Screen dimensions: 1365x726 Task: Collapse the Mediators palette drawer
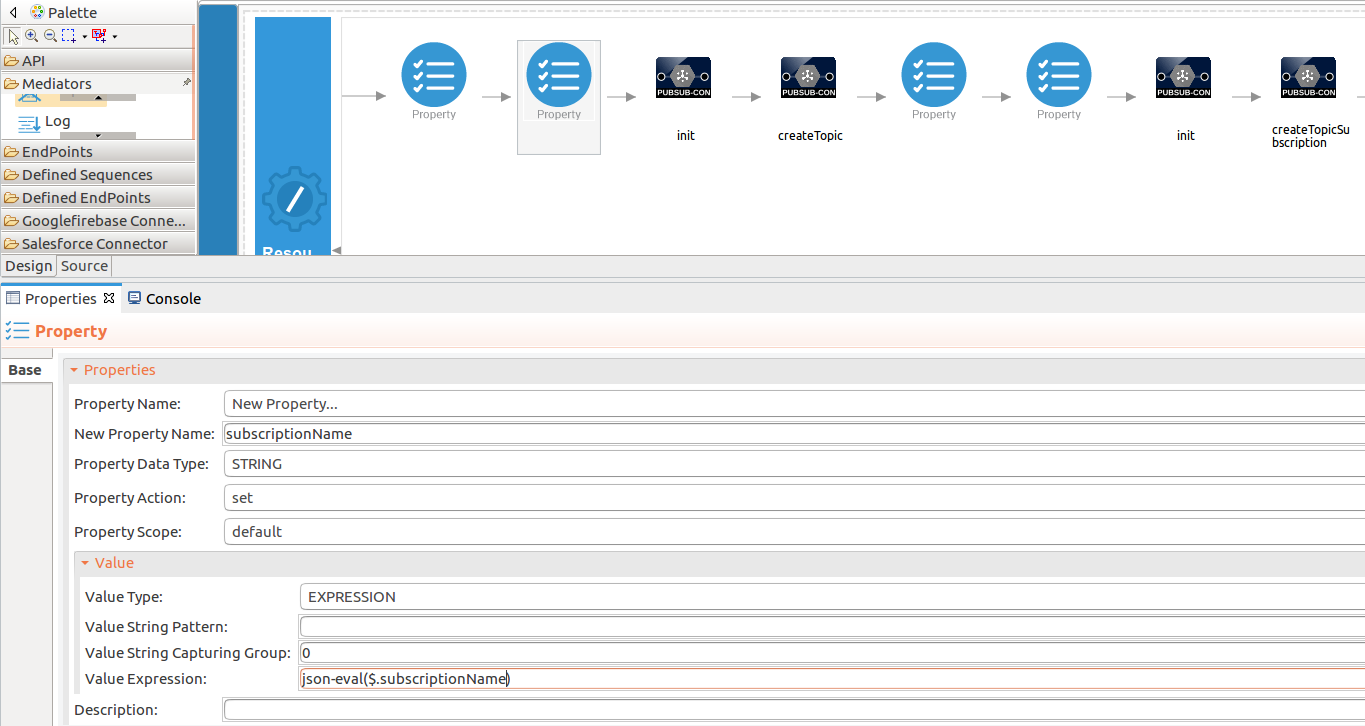(97, 83)
